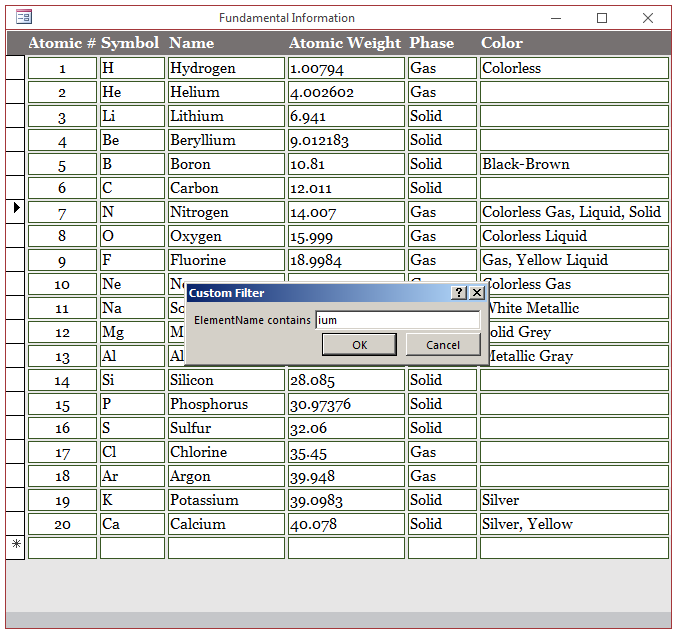Click the Sulfur name cell
Image resolution: width=676 pixels, height=632 pixels.
226,428
